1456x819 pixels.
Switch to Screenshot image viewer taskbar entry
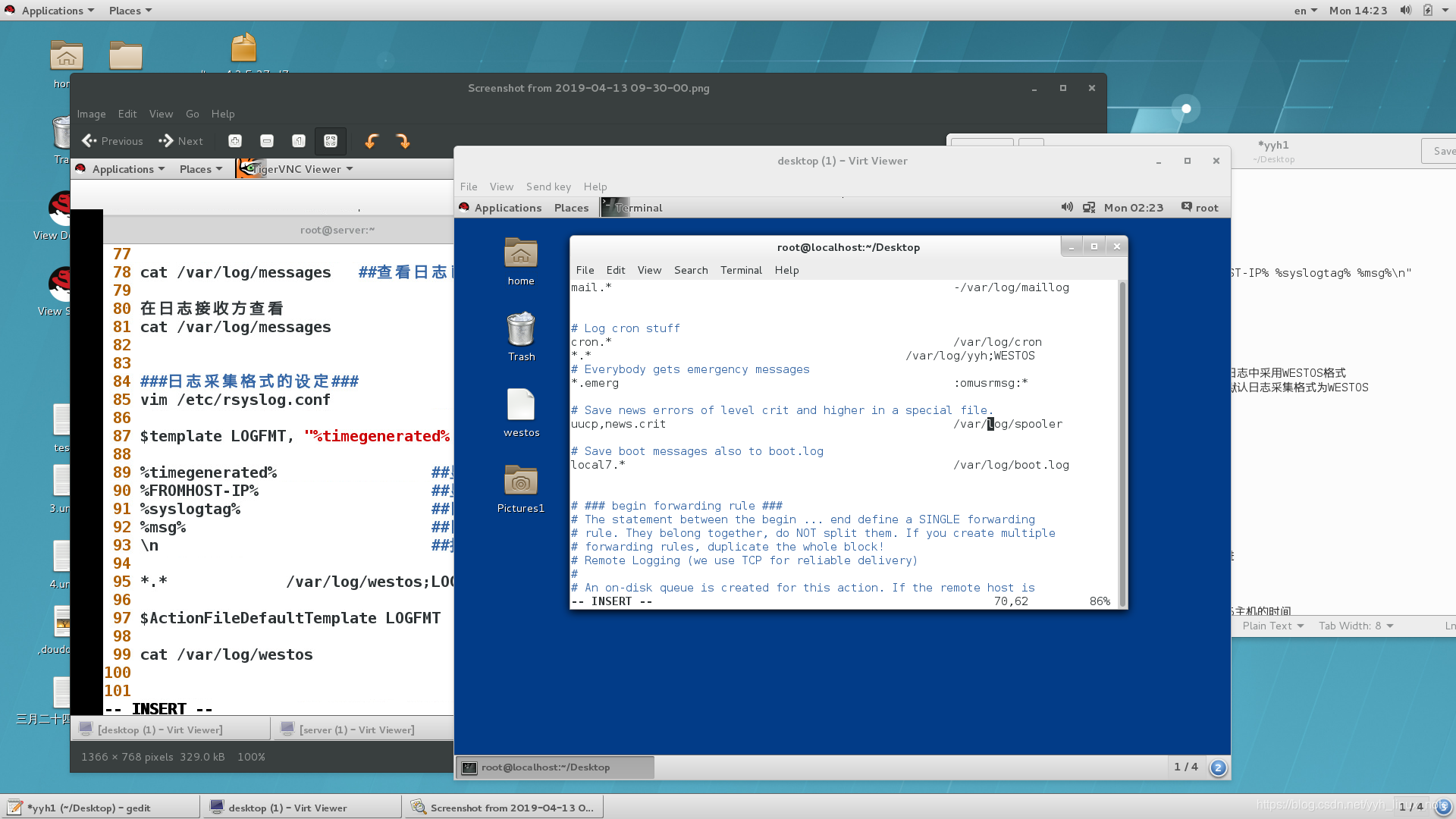coord(504,808)
